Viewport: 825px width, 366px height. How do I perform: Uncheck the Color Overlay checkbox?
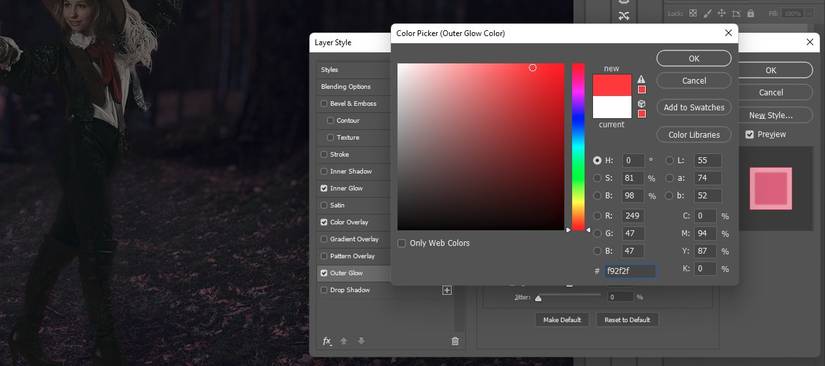(324, 222)
